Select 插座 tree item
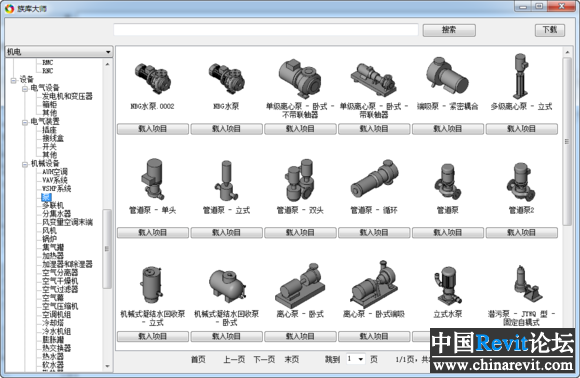Viewport: 580px width, 378px height. click(50, 130)
